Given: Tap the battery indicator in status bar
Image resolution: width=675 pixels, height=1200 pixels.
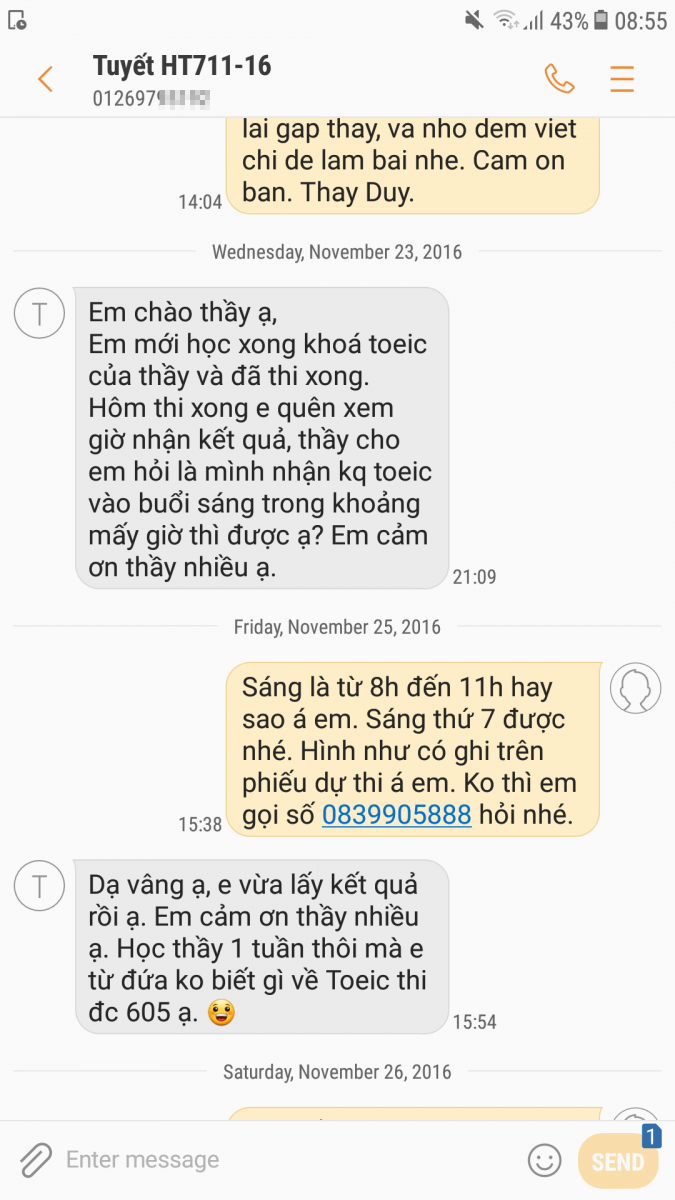Looking at the screenshot, I should point(601,20).
